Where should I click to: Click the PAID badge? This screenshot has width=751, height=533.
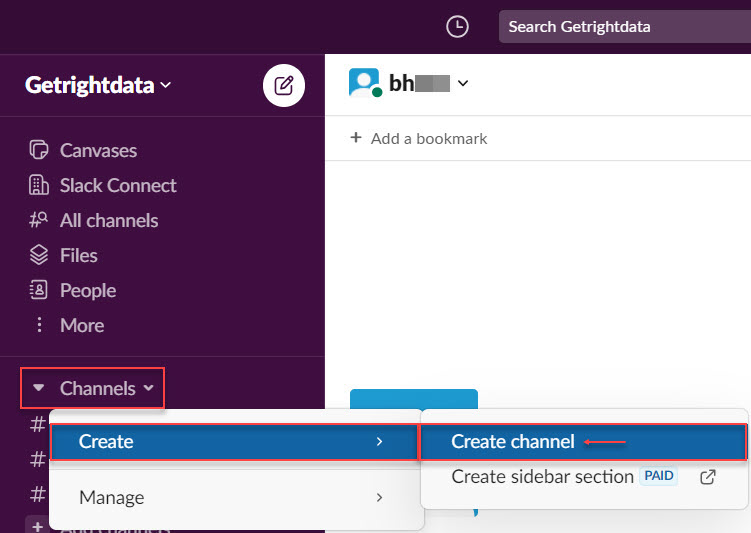[659, 476]
